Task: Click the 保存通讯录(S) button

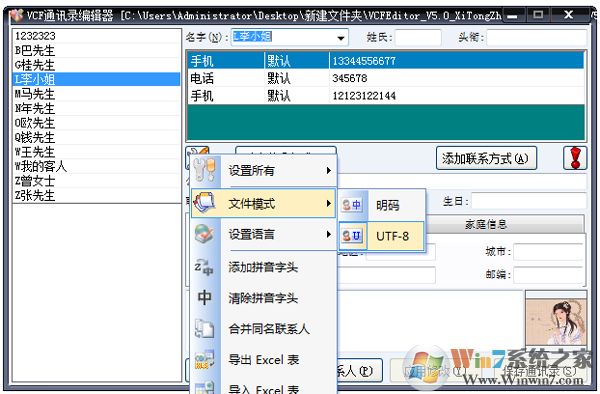Action: pos(539,371)
